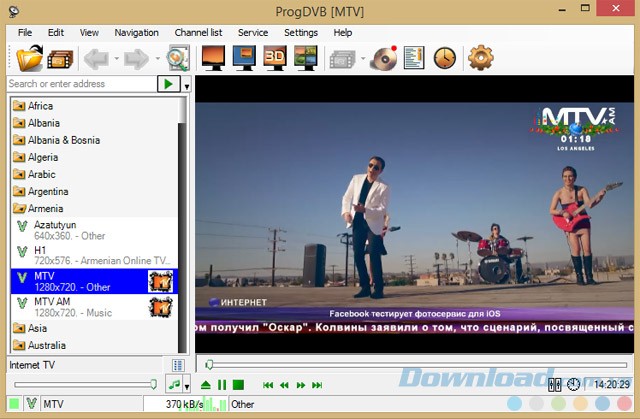Image resolution: width=640 pixels, height=419 pixels.
Task: Click the volume slider
Action: (85, 384)
